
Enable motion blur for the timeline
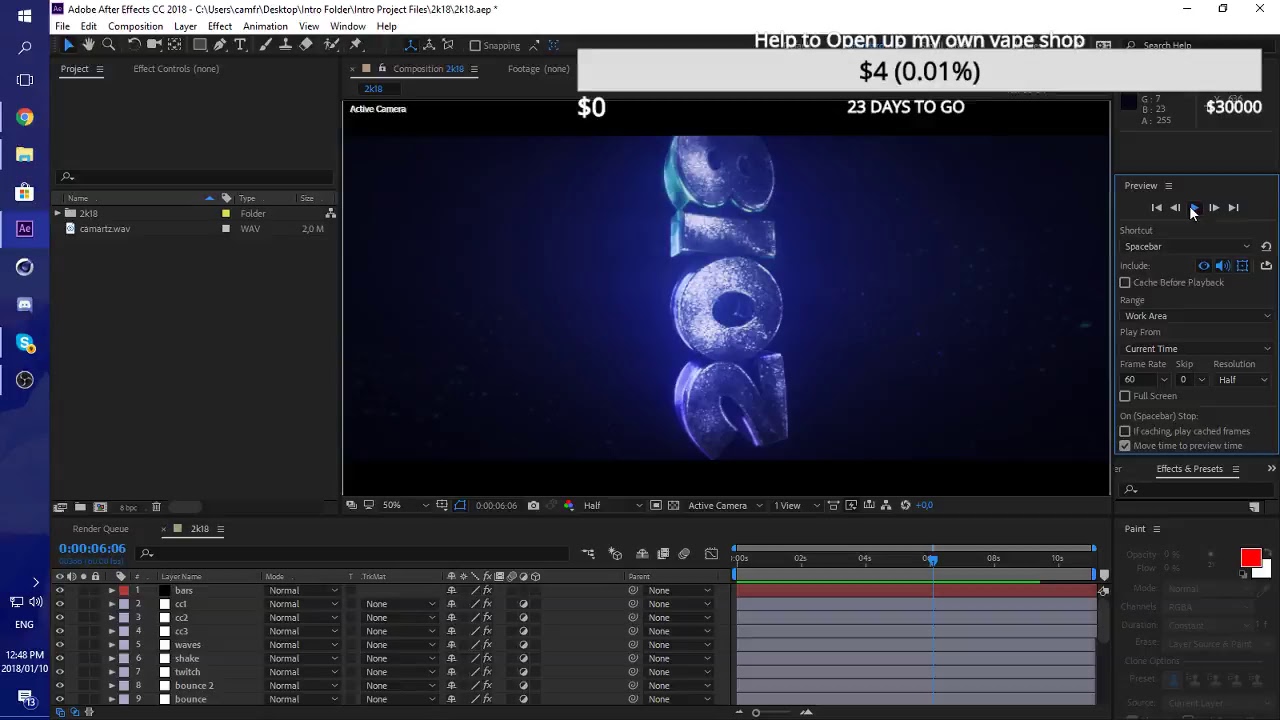tap(684, 554)
